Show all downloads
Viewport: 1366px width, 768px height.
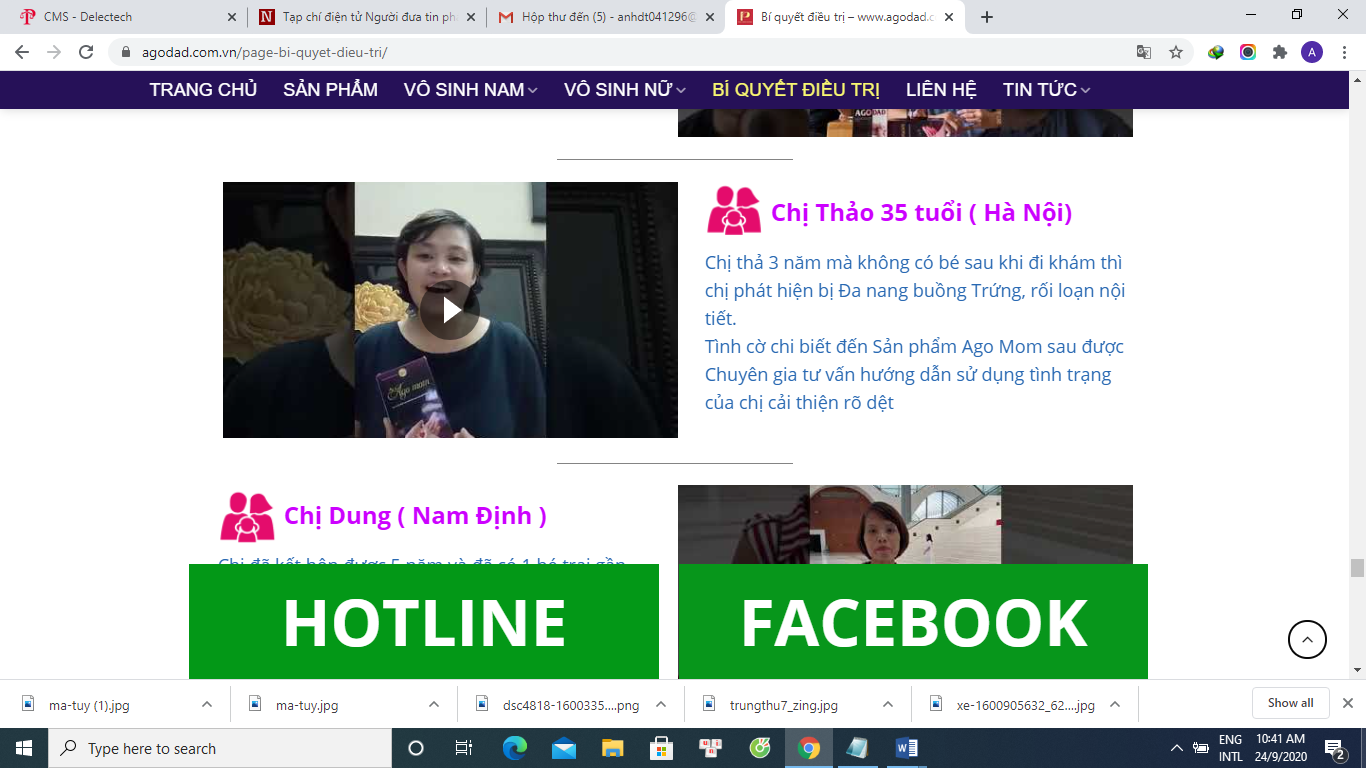(x=1290, y=703)
